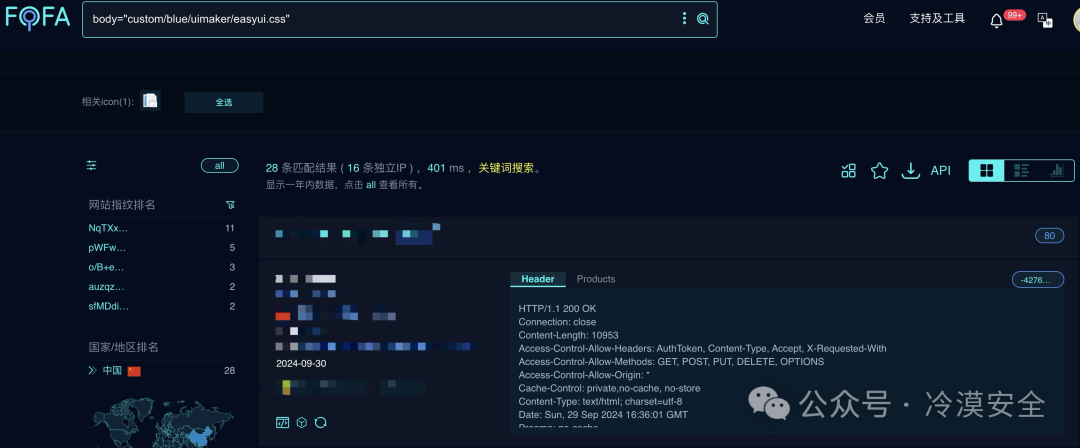
Task: Open the search bar three-dot options
Action: [x=684, y=19]
